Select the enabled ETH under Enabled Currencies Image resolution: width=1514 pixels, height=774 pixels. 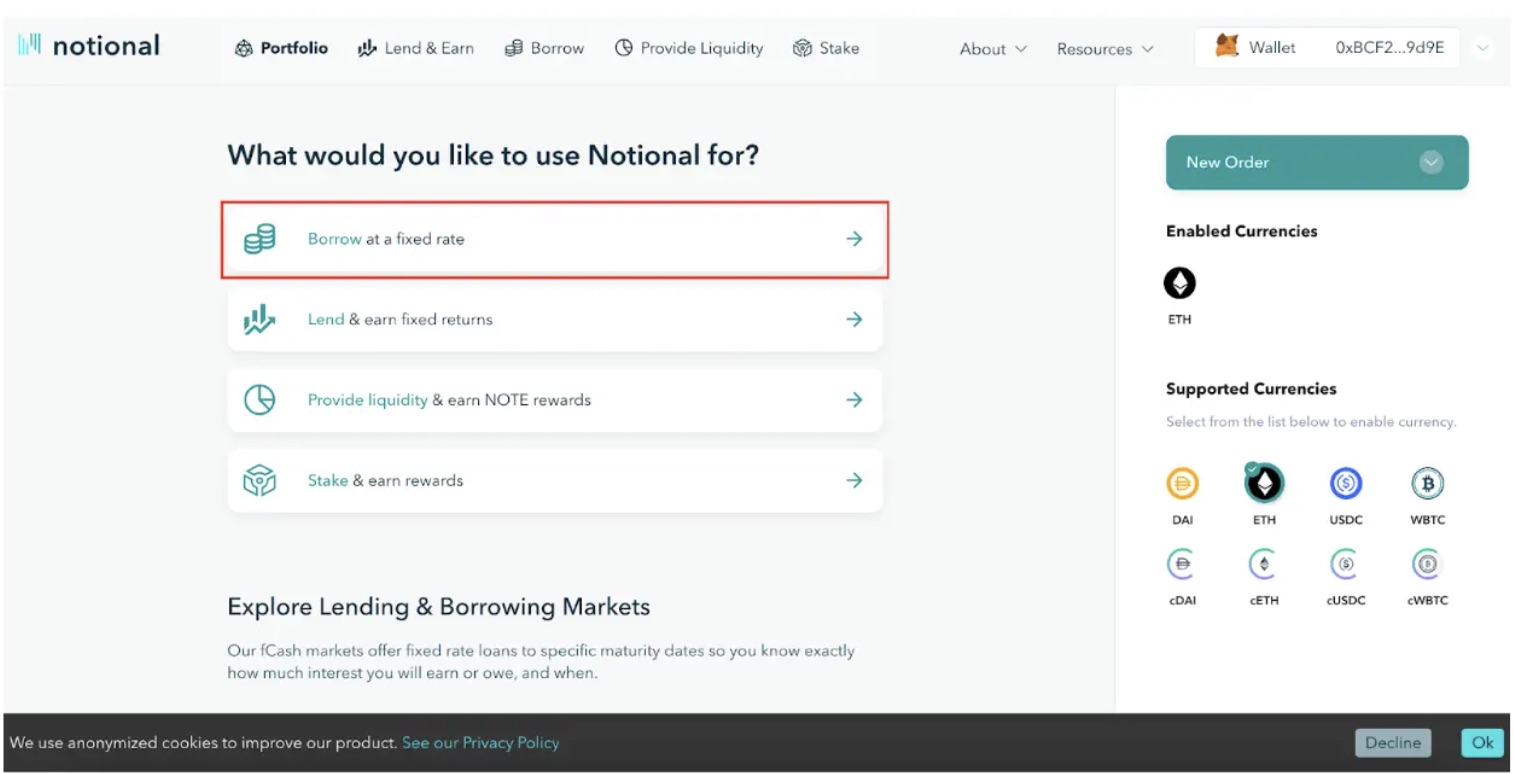click(x=1179, y=284)
